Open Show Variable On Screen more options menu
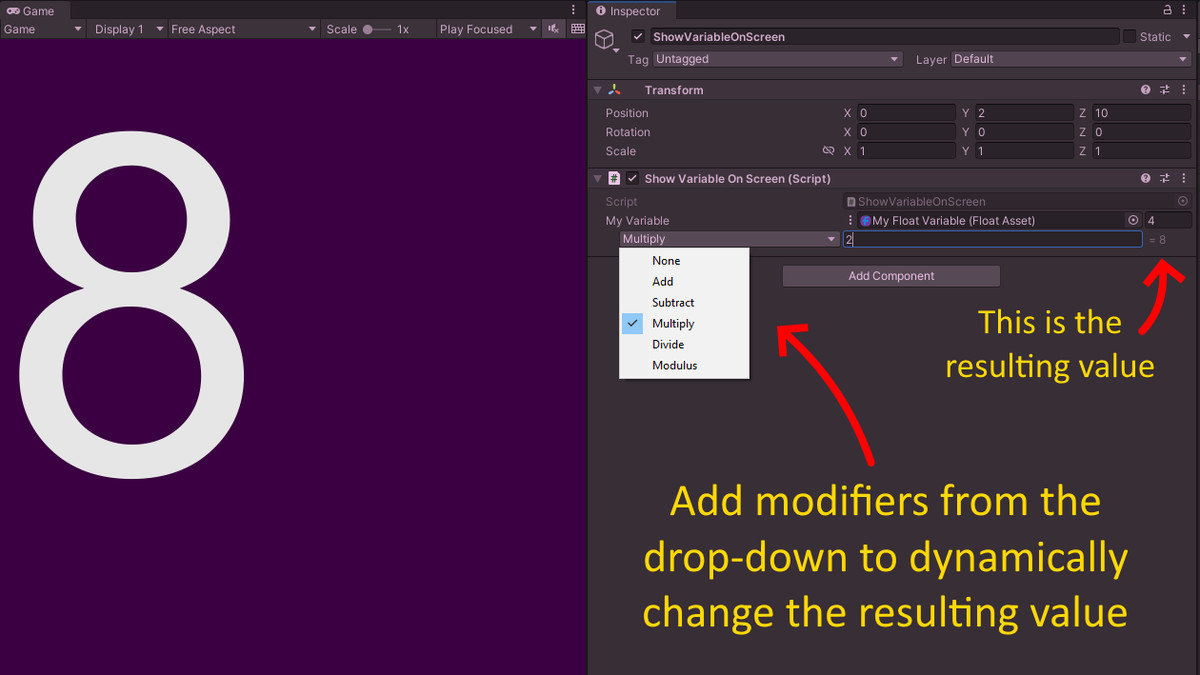 pos(1183,178)
